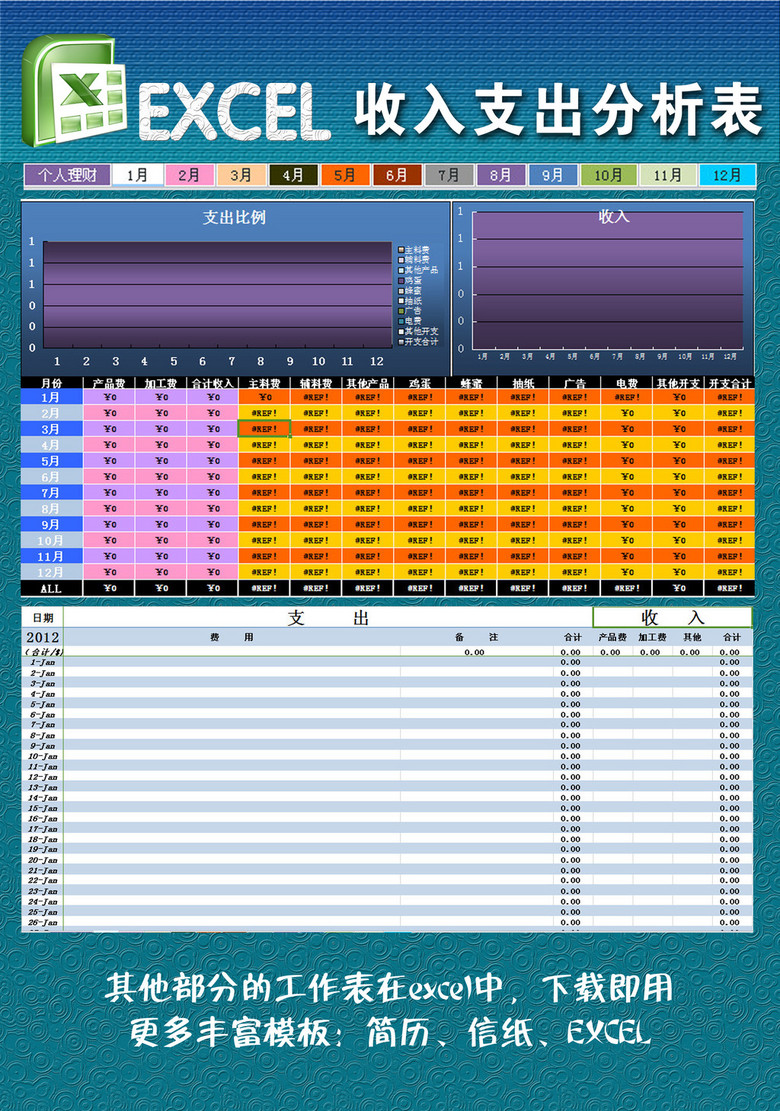Viewport: 780px width, 1111px height.
Task: Switch to the pink 2月 sheet button
Action: [189, 175]
